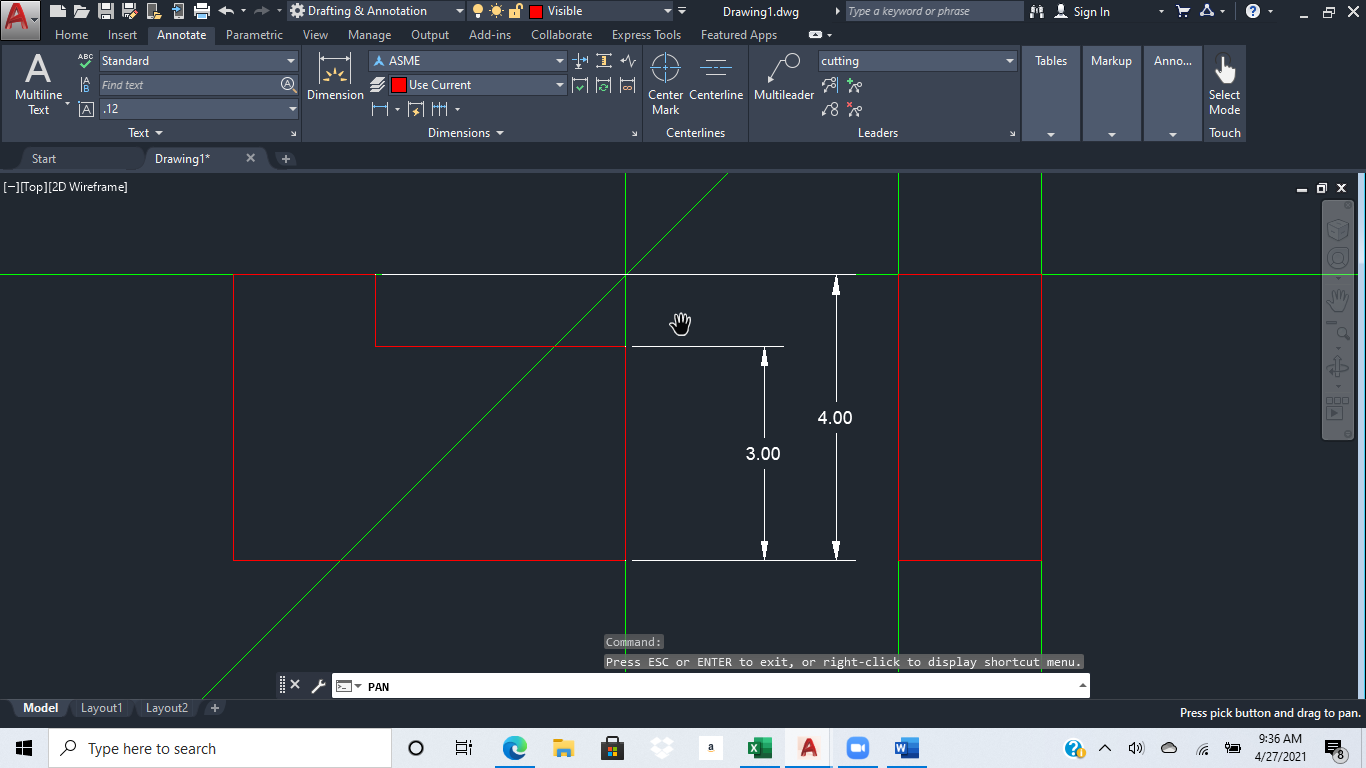Toggle the interface lock padlock
This screenshot has height=768, width=1366.
(x=515, y=10)
